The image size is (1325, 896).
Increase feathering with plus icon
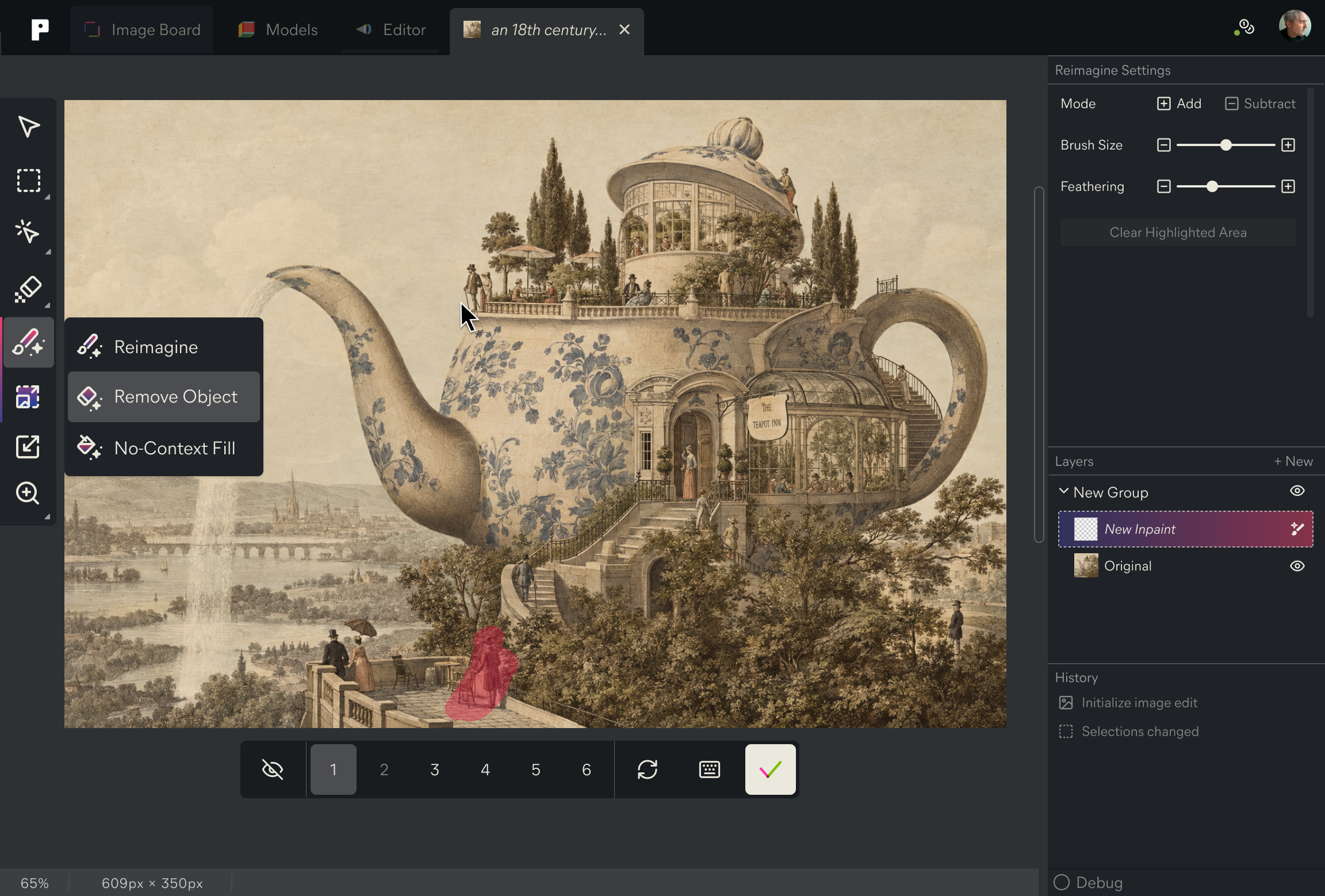point(1288,186)
